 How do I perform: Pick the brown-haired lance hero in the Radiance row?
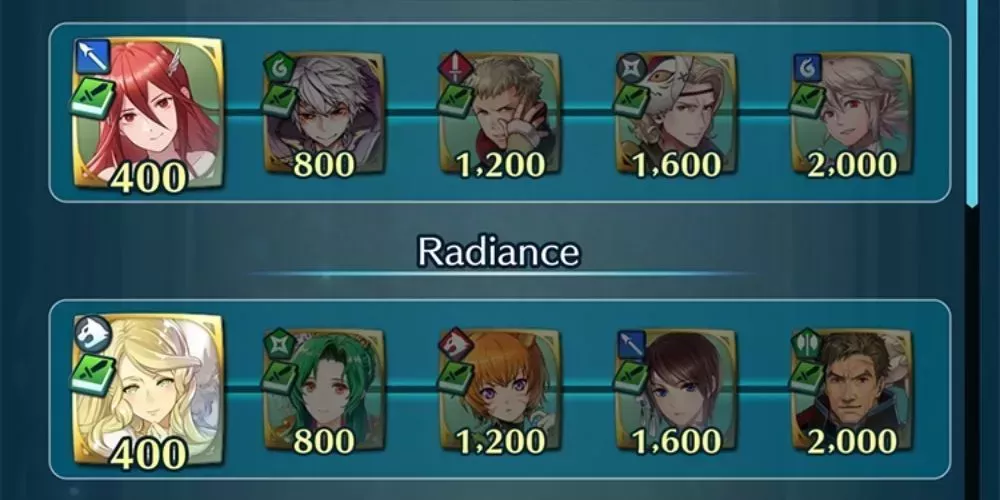pyautogui.click(x=676, y=390)
